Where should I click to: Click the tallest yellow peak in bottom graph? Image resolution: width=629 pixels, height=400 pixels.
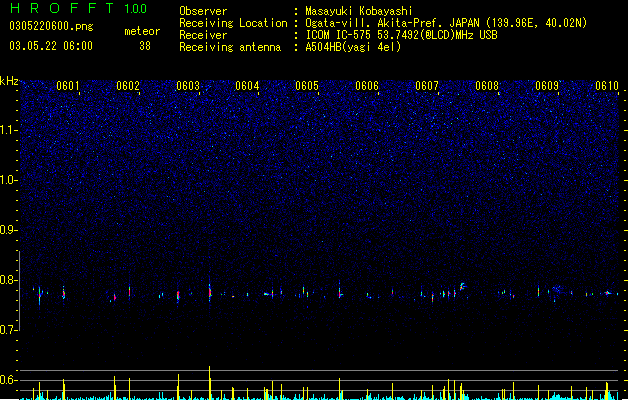(209, 382)
